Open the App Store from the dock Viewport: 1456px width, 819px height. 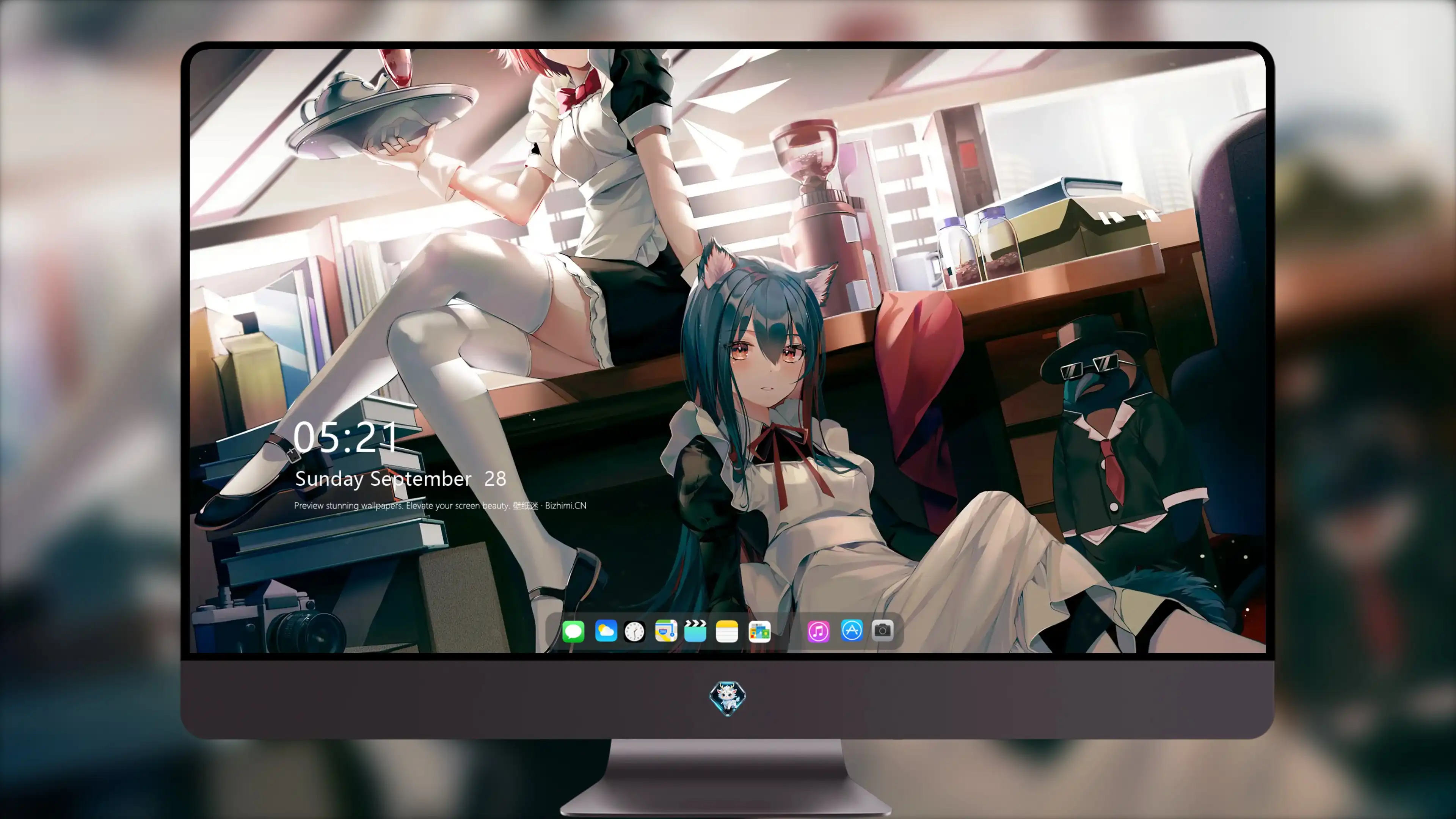tap(851, 630)
